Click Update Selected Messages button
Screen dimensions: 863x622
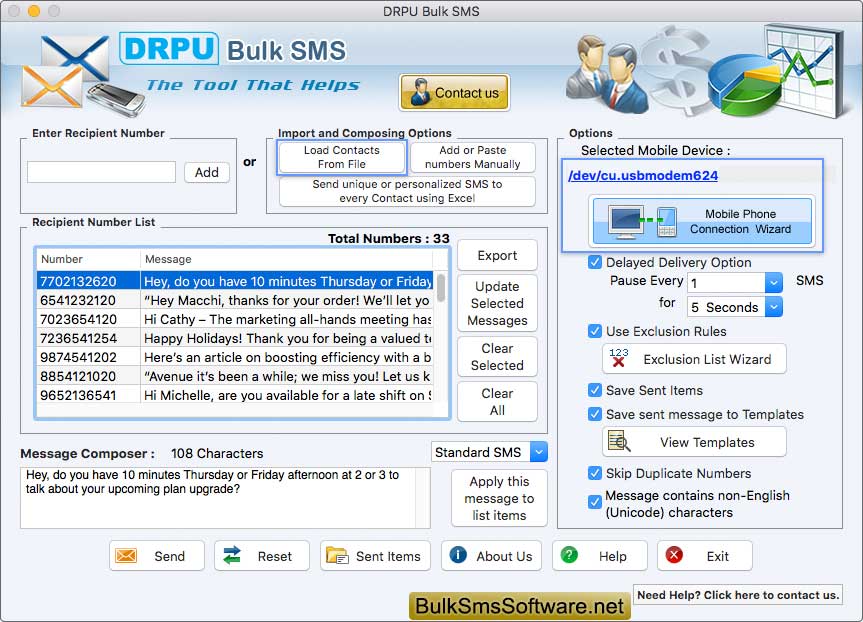pyautogui.click(x=497, y=303)
